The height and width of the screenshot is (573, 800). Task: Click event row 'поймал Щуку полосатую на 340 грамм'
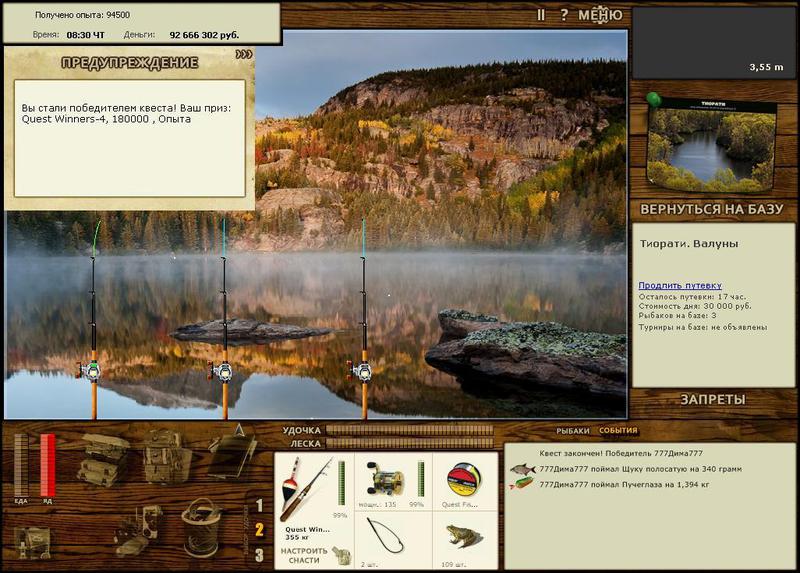[641, 469]
